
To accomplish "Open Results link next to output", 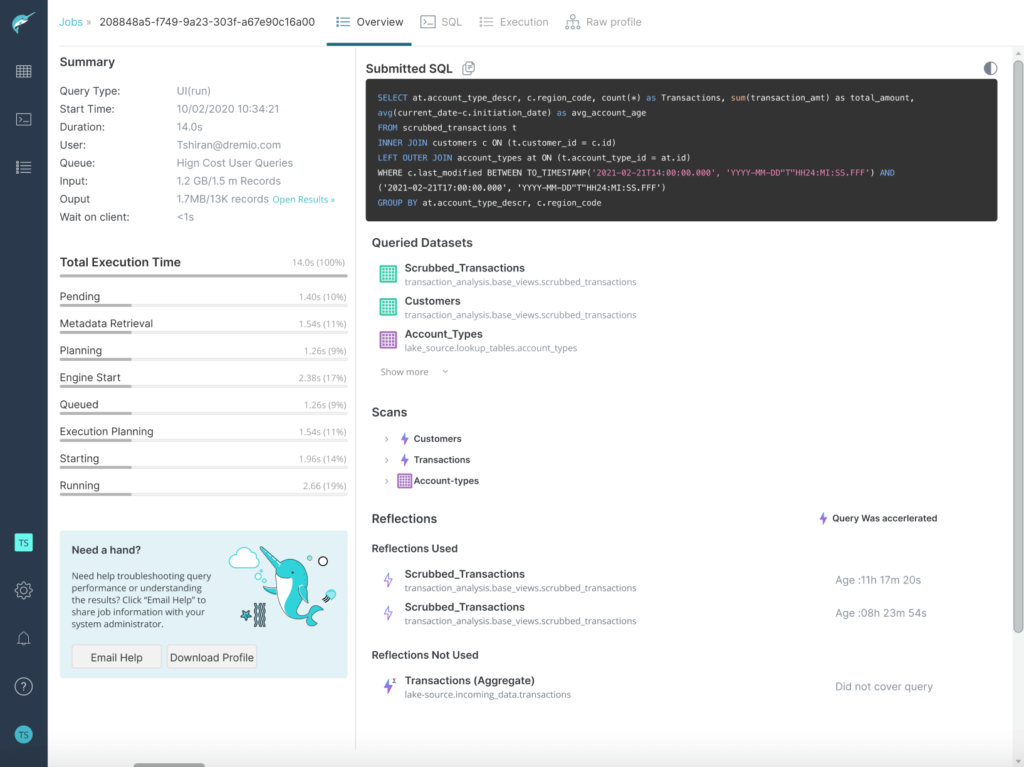I will click(304, 199).
